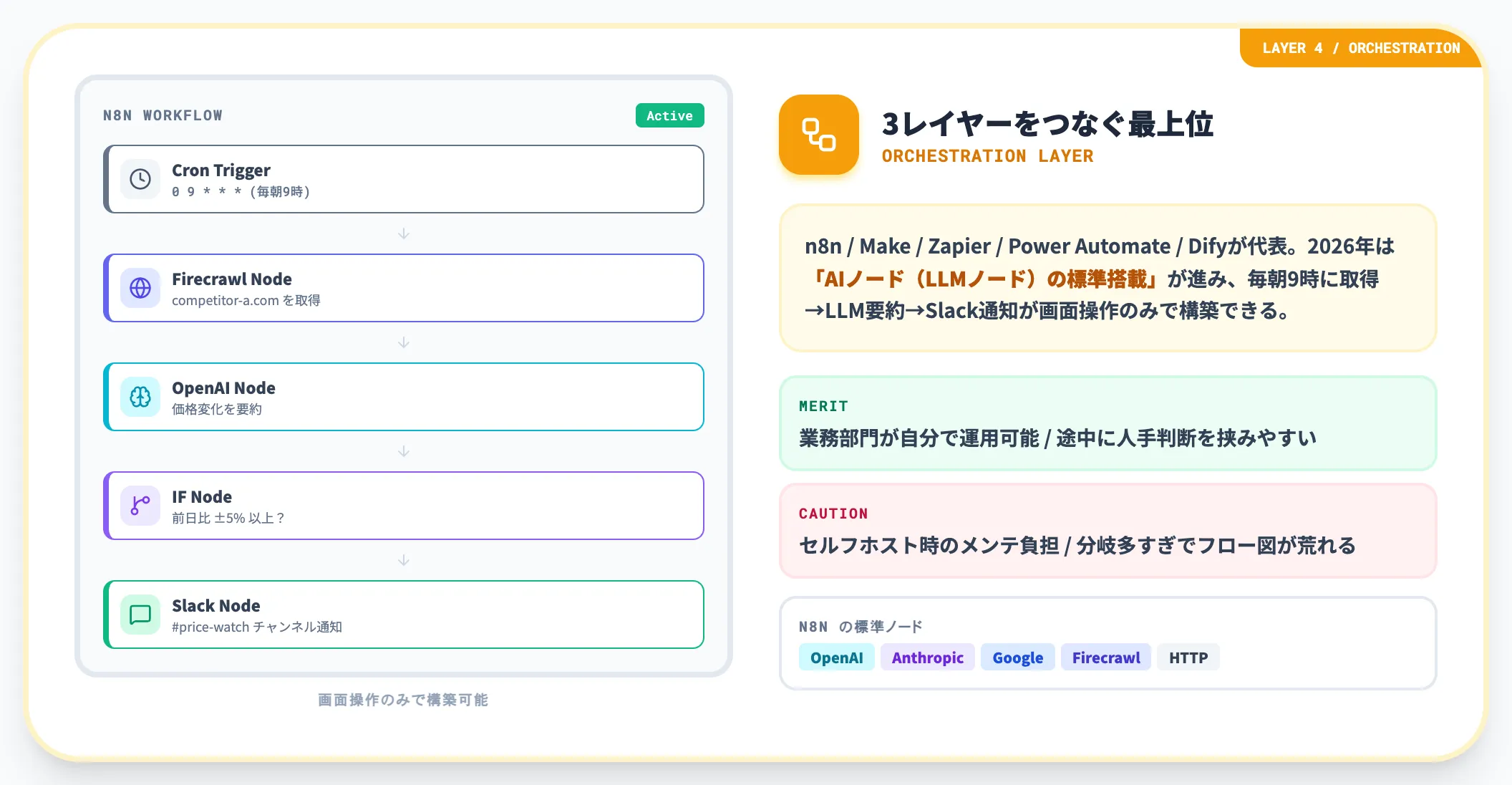The width and height of the screenshot is (1512, 785).
Task: Click the brain icon on OpenAI Node
Action: 140,397
